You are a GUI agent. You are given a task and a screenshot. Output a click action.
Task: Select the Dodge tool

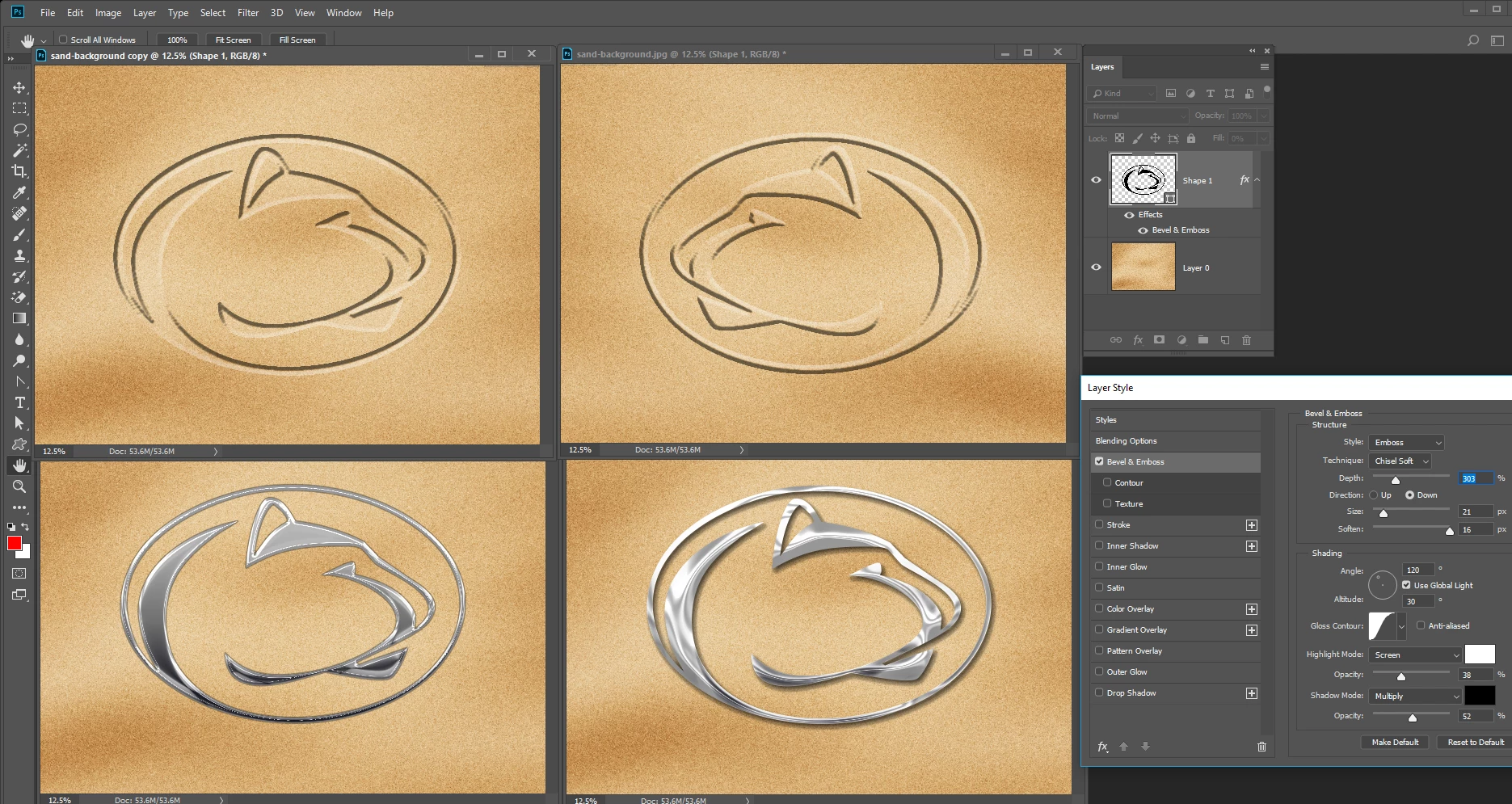(x=19, y=360)
